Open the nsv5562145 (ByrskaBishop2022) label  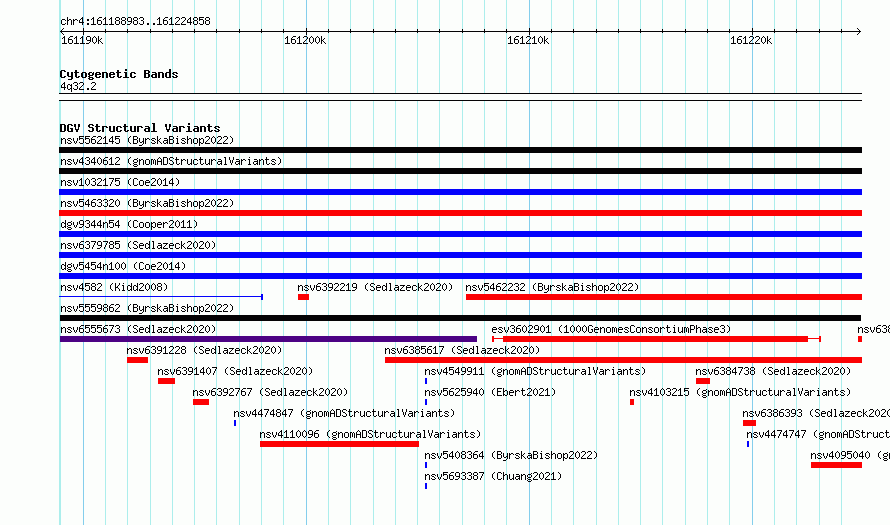click(147, 140)
